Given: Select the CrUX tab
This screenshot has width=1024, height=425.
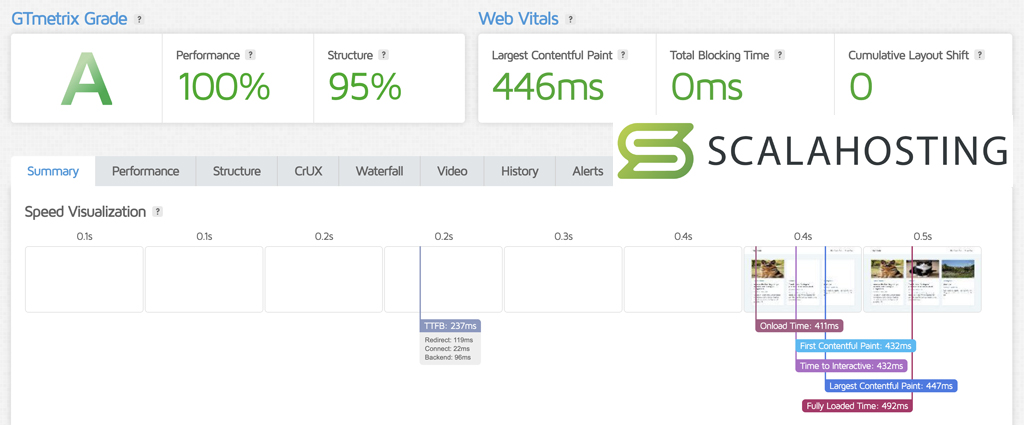Looking at the screenshot, I should tap(308, 171).
